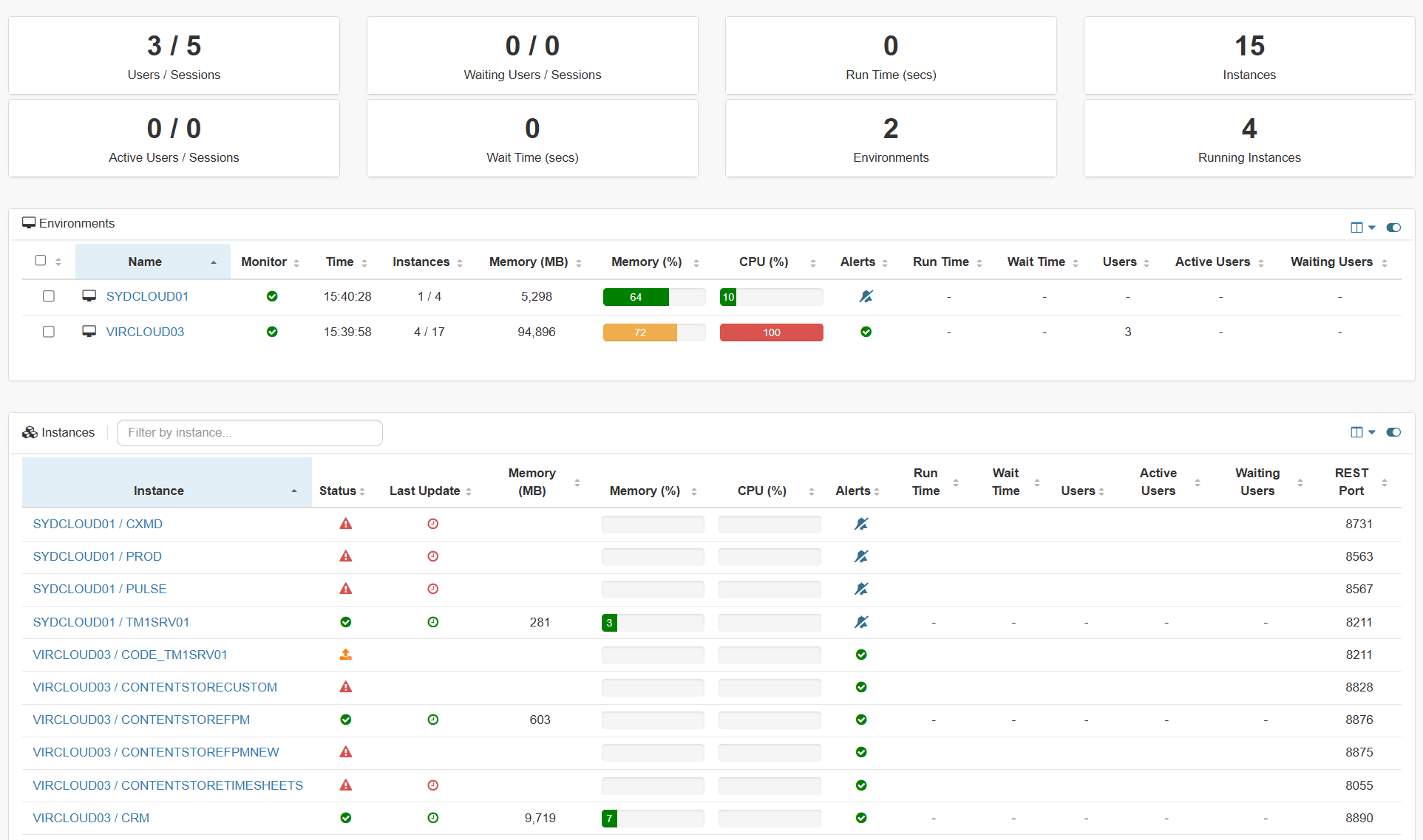Viewport: 1423px width, 840px height.
Task: Click the alerts check icon for VIRCLOUD03 / CONTENTSTOREFPMNEW
Action: [x=861, y=752]
